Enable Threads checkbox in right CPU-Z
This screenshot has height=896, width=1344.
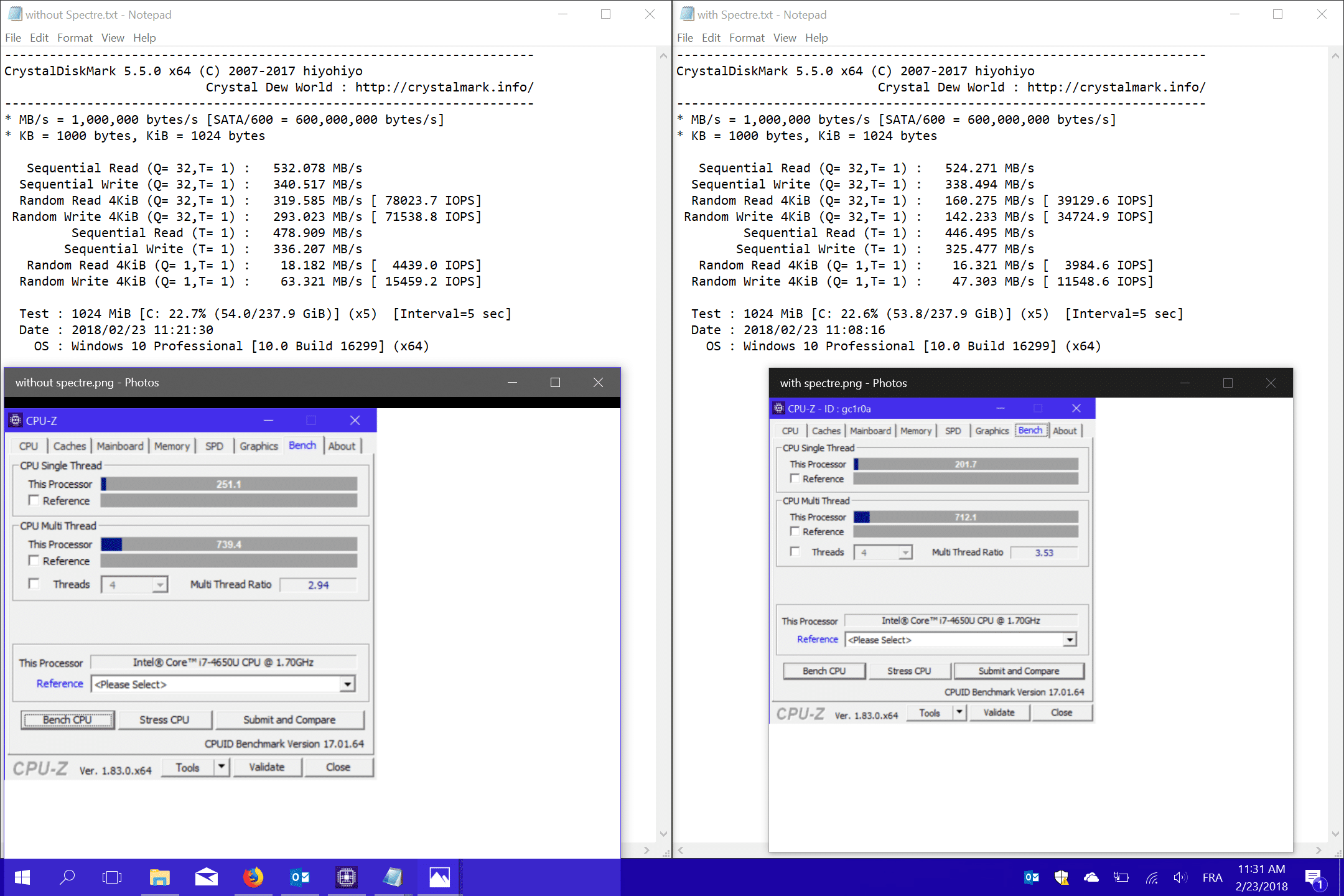tap(795, 551)
